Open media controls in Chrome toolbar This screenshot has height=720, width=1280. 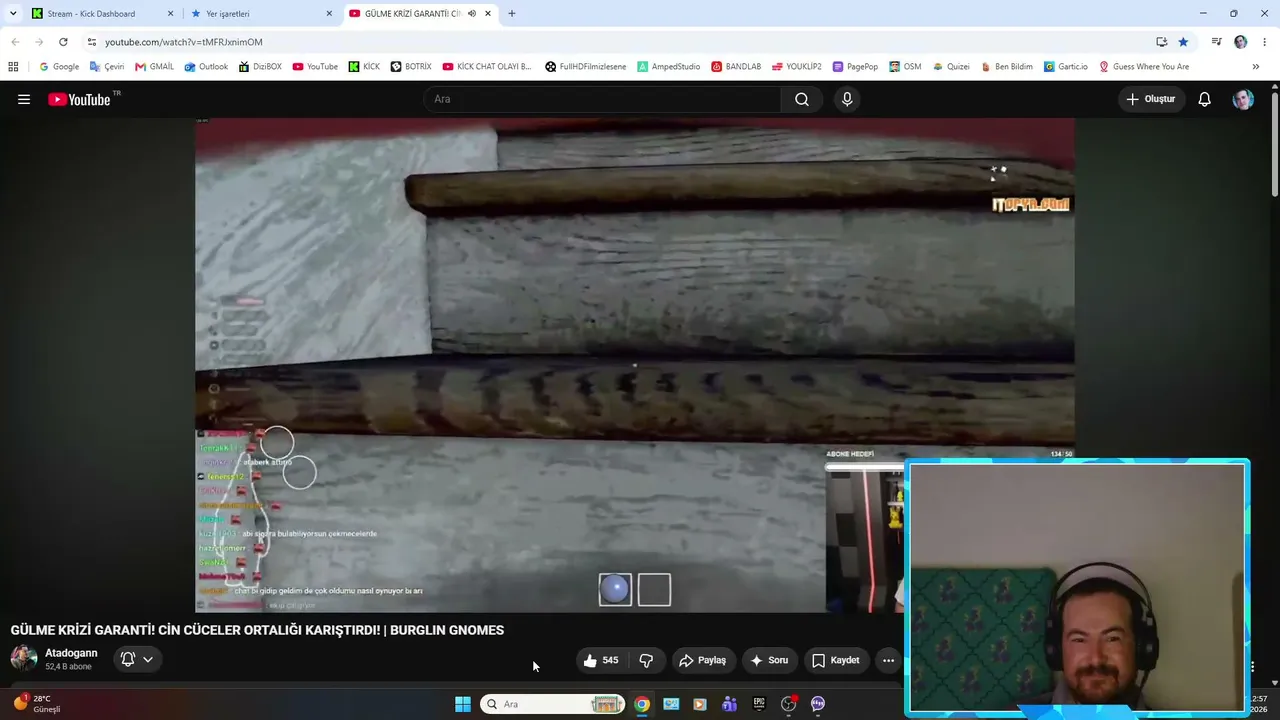[1216, 42]
